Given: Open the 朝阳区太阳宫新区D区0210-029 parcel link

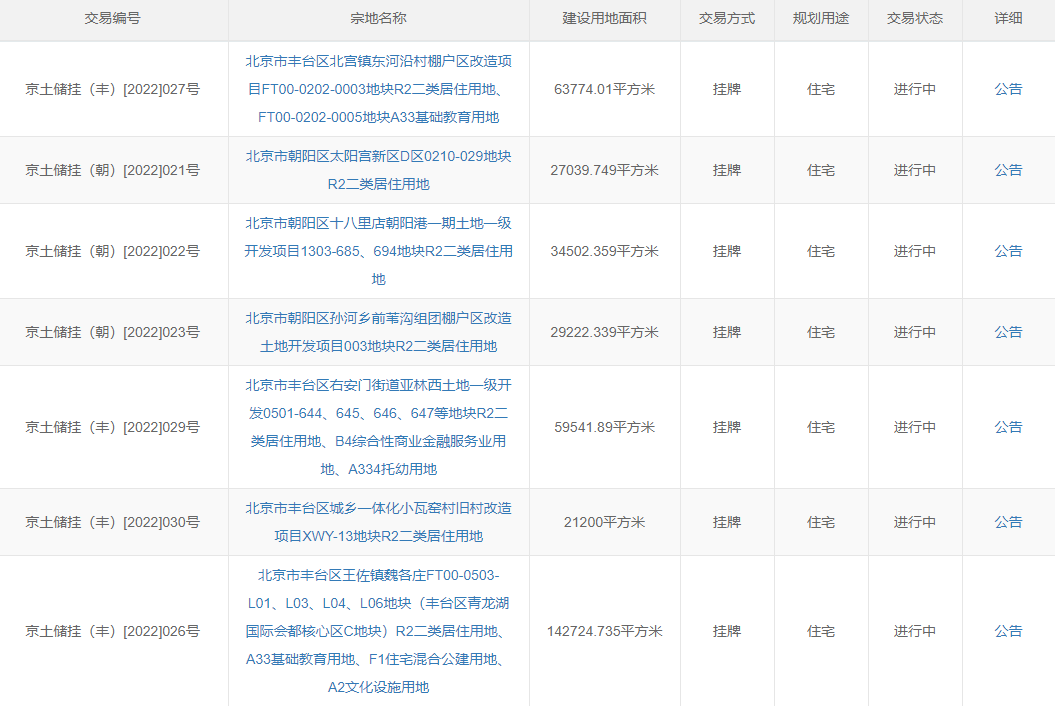Looking at the screenshot, I should (x=378, y=170).
